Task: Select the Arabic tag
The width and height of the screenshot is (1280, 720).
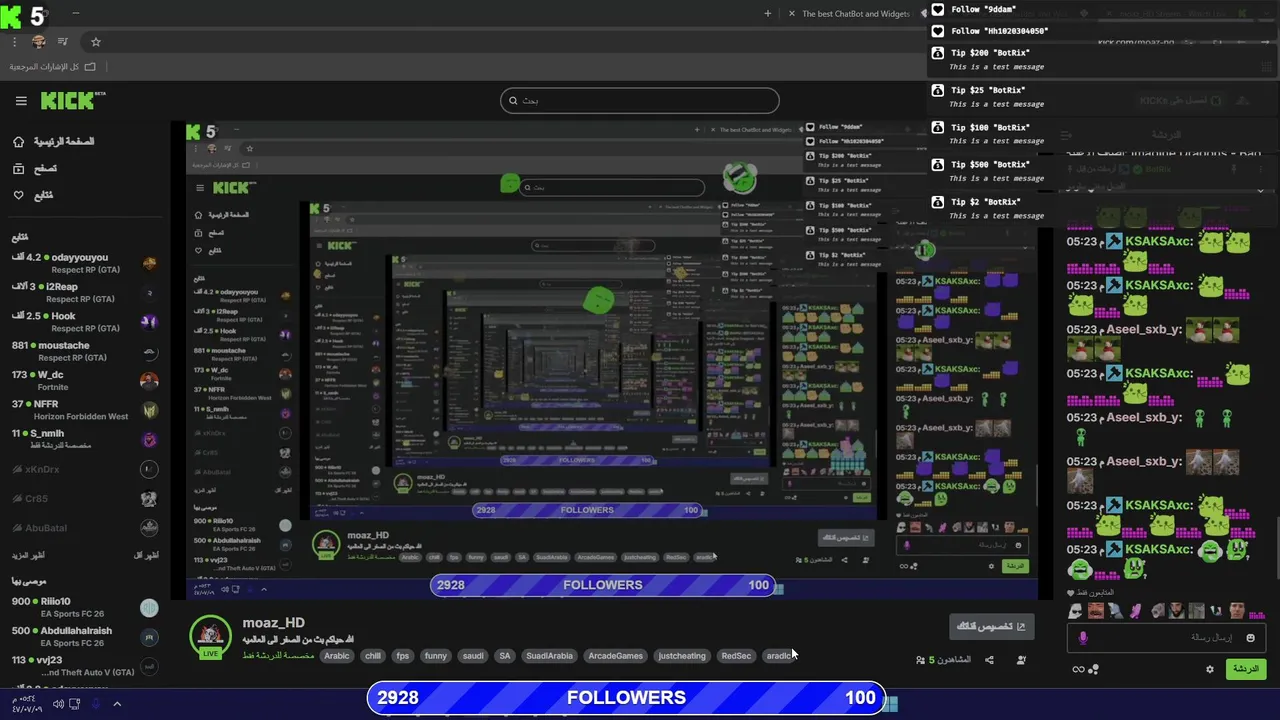Action: click(337, 656)
